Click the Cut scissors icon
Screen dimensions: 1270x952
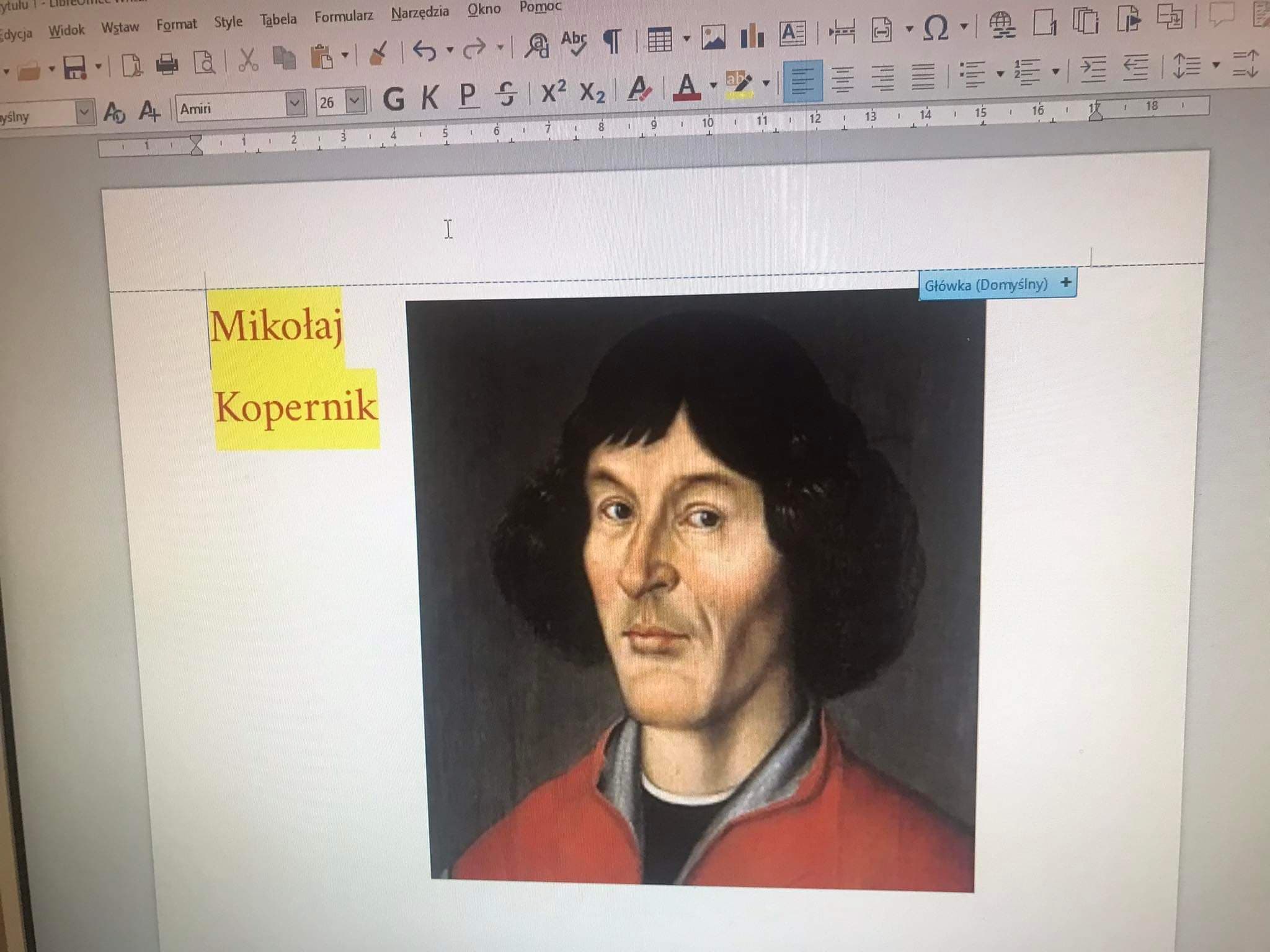(247, 61)
